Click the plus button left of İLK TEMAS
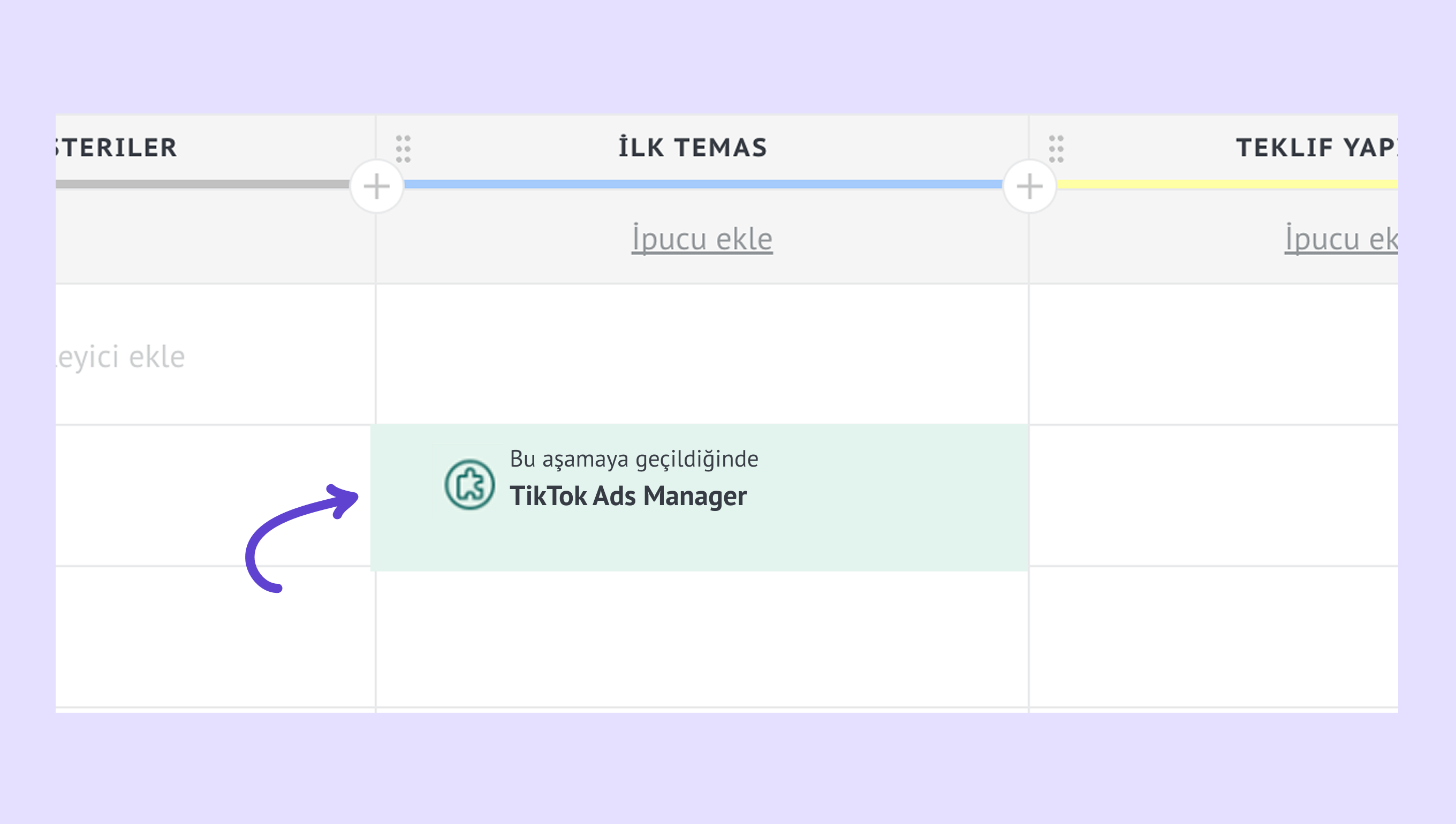The image size is (1456, 824). (376, 186)
